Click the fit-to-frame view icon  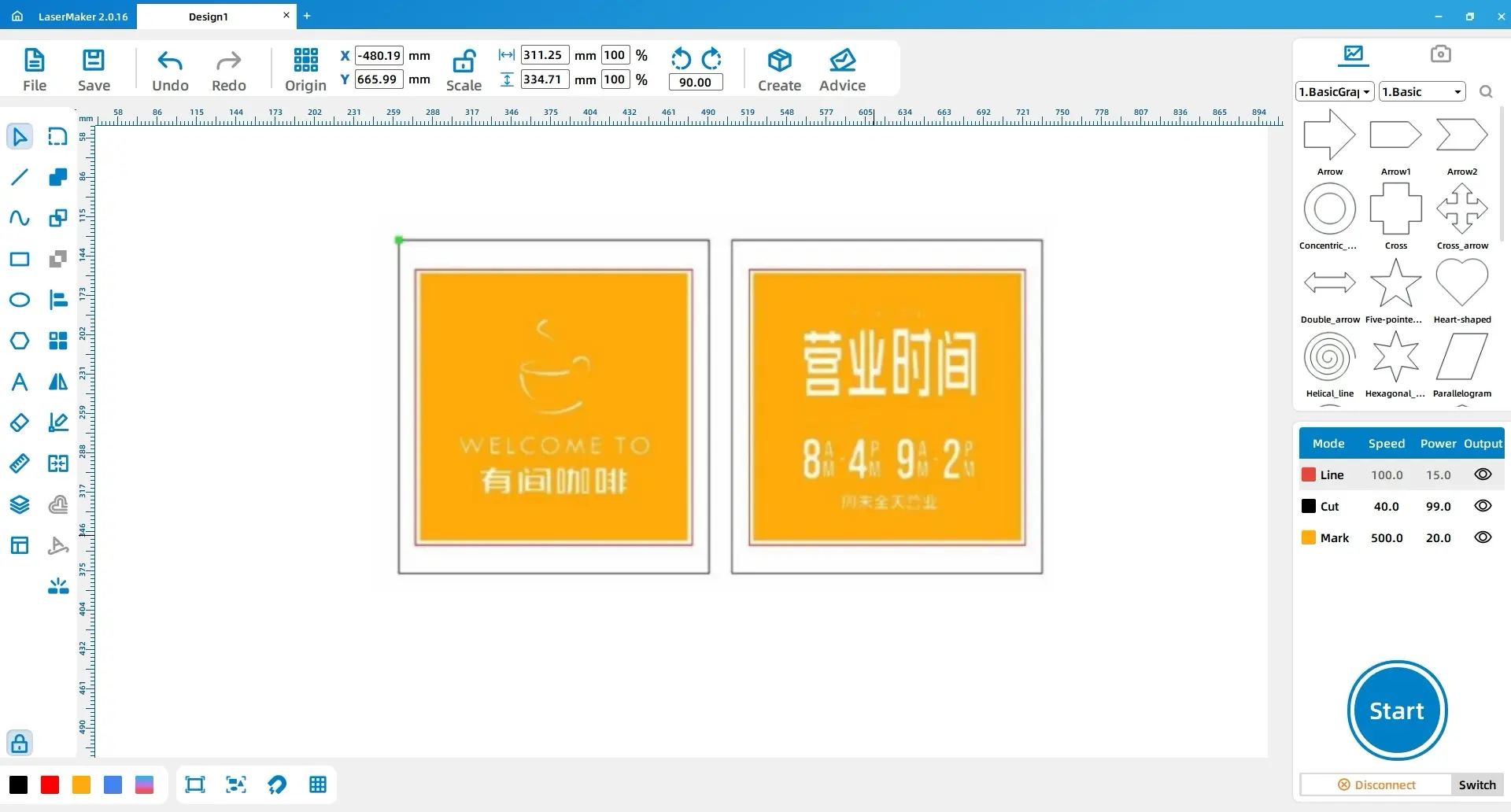[194, 784]
